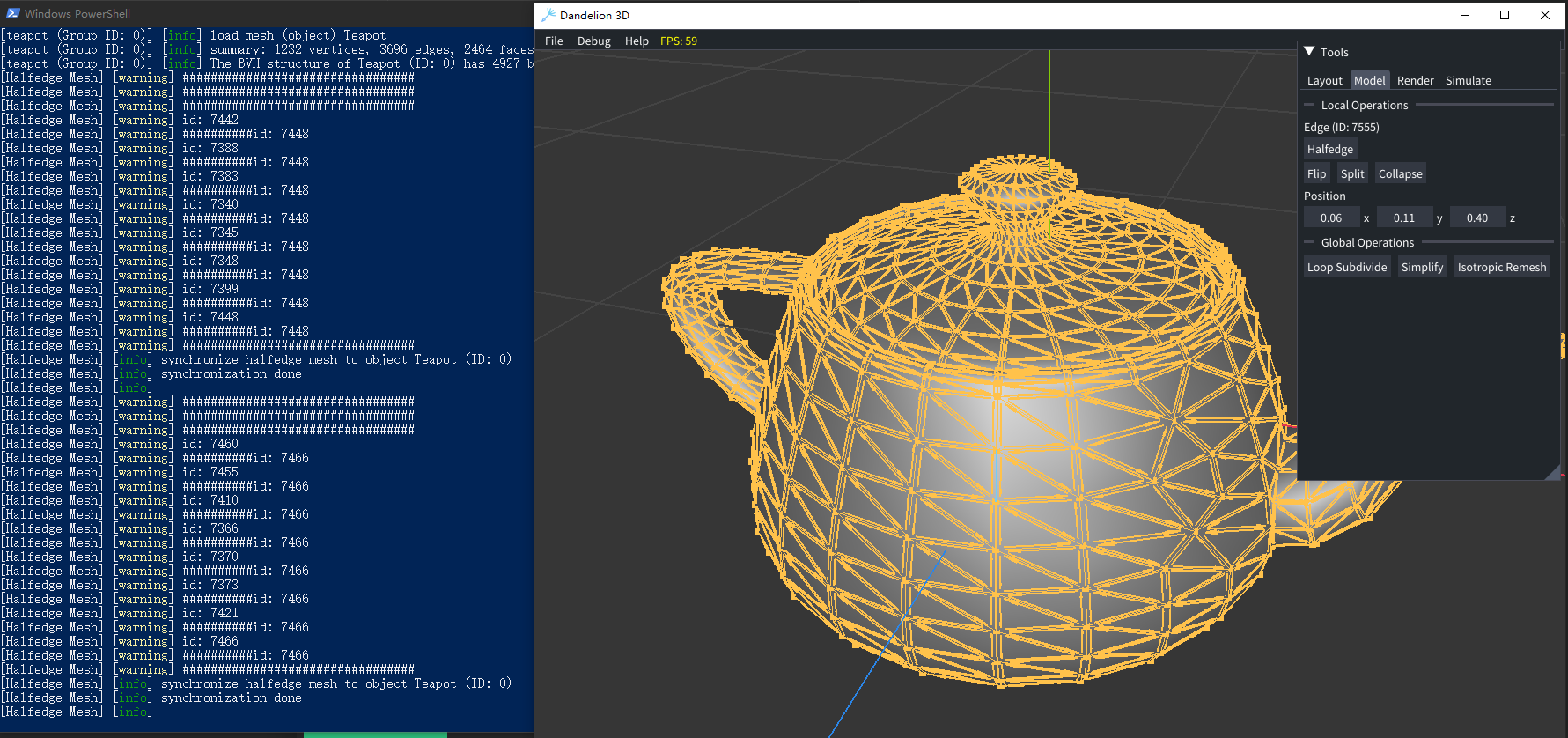Open the Help menu
Image resolution: width=1568 pixels, height=738 pixels.
637,41
